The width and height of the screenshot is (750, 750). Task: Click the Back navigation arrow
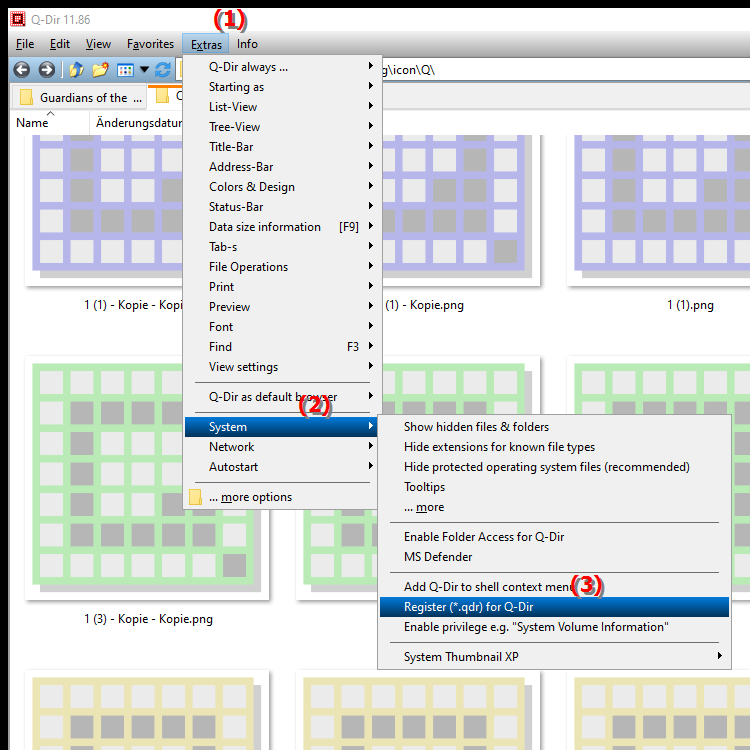point(22,70)
